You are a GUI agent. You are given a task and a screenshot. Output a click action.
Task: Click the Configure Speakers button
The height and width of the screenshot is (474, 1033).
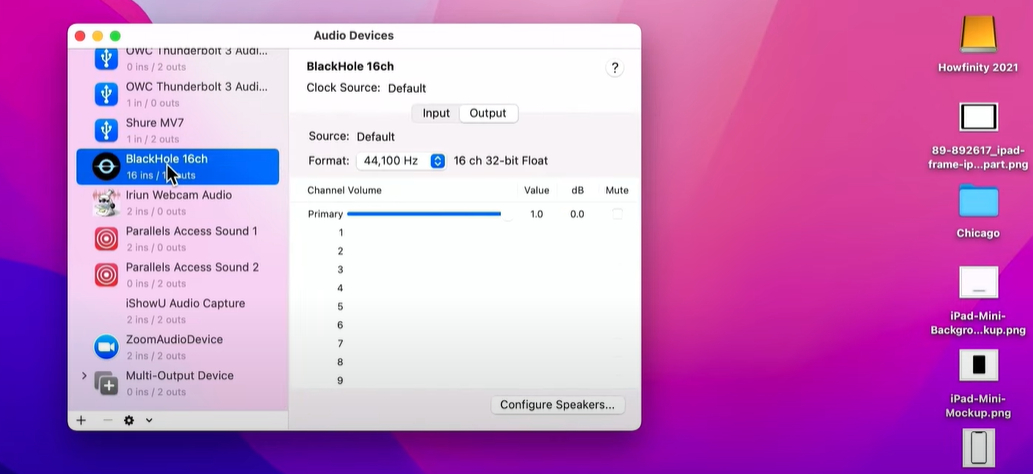tap(557, 405)
